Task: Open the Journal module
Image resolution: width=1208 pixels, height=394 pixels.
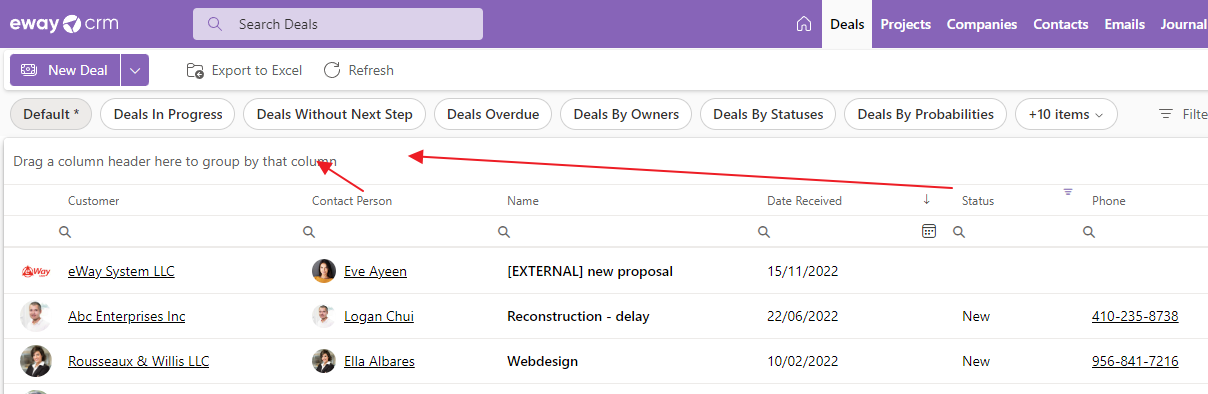Action: 1184,24
